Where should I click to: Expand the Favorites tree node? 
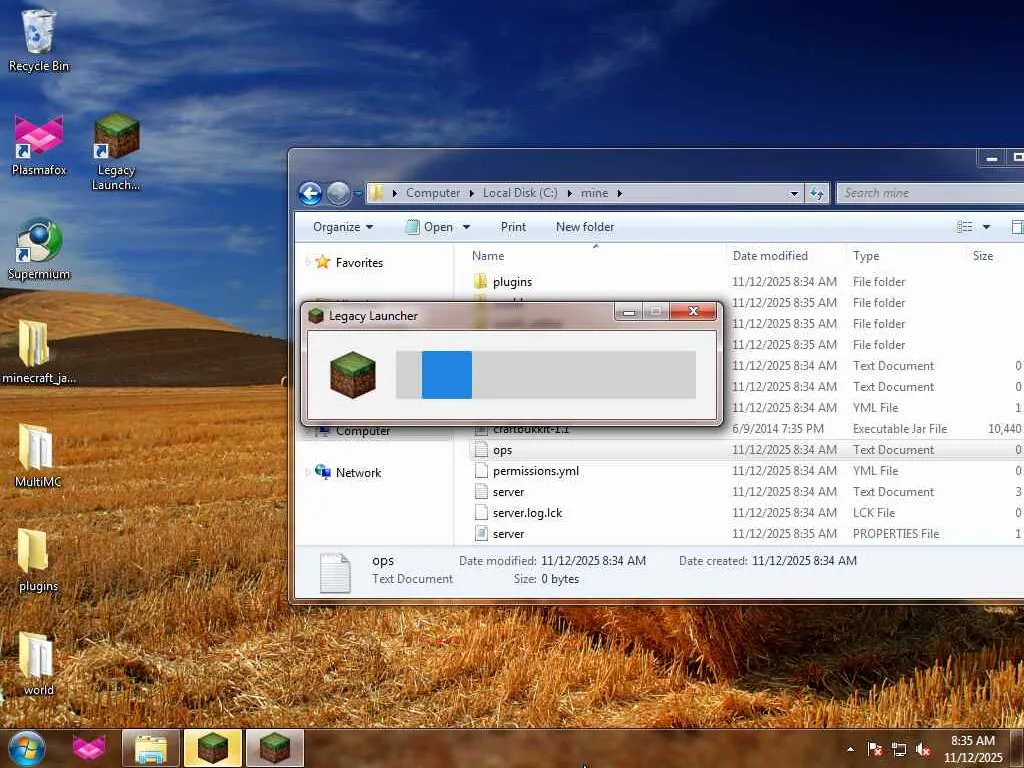coord(308,263)
